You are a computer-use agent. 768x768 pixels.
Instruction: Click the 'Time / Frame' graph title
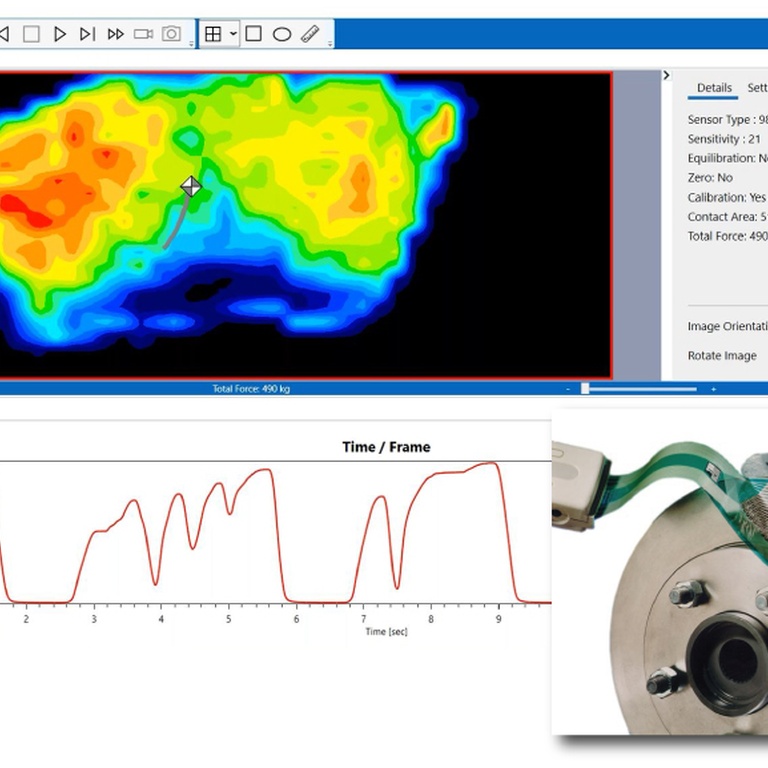[x=386, y=447]
